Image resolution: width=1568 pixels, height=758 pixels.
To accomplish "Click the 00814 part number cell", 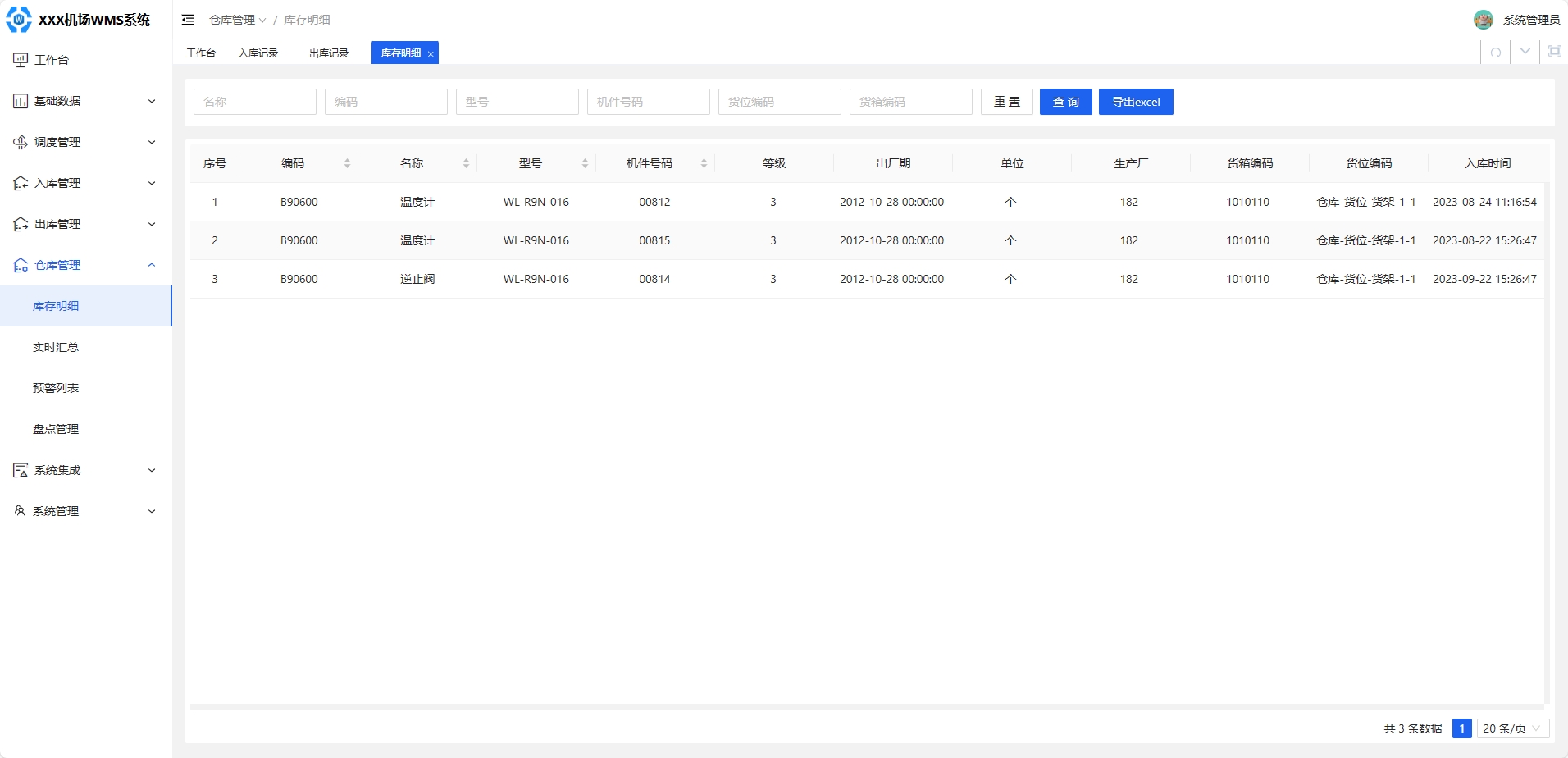I will [x=654, y=279].
